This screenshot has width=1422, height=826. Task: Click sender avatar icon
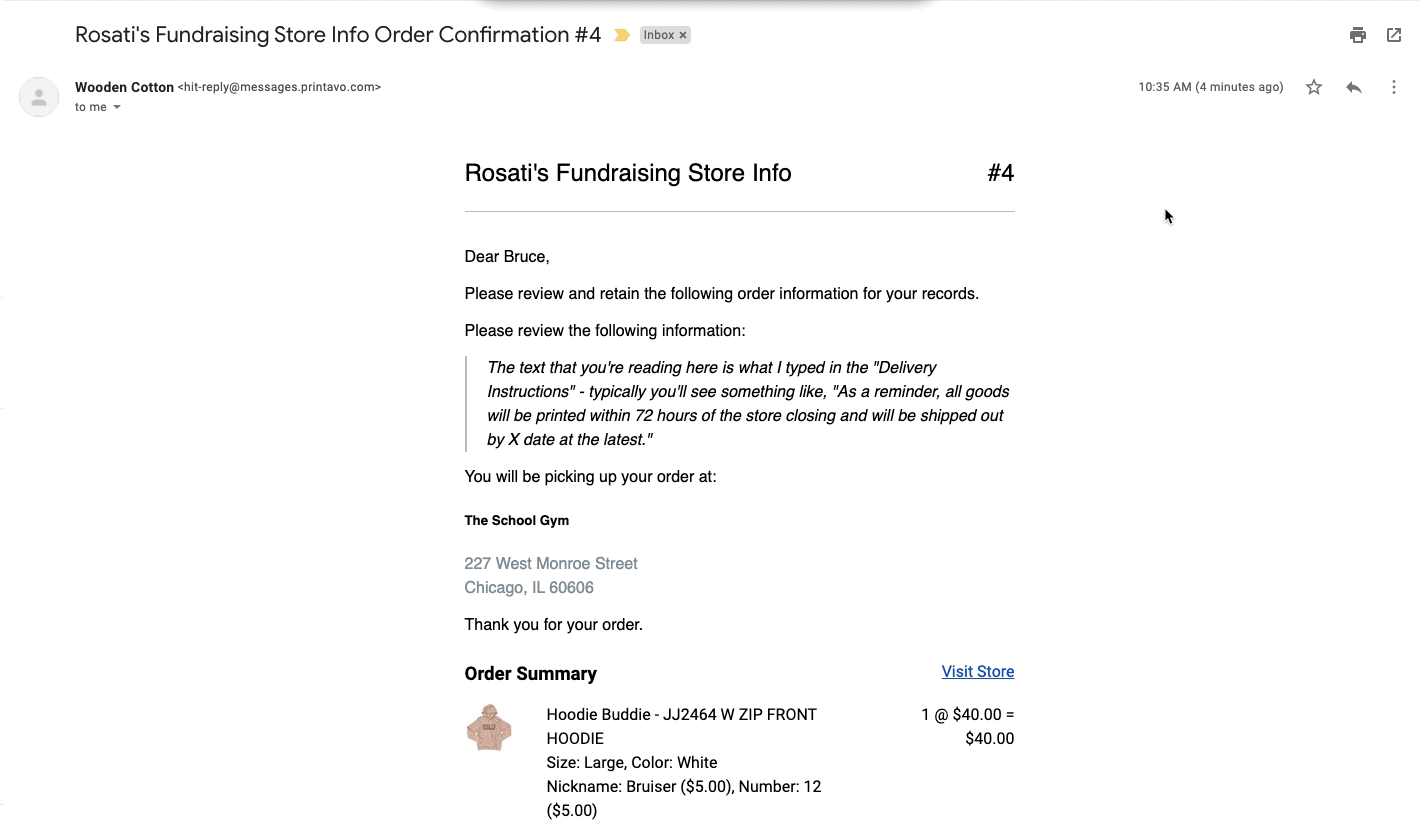click(39, 97)
